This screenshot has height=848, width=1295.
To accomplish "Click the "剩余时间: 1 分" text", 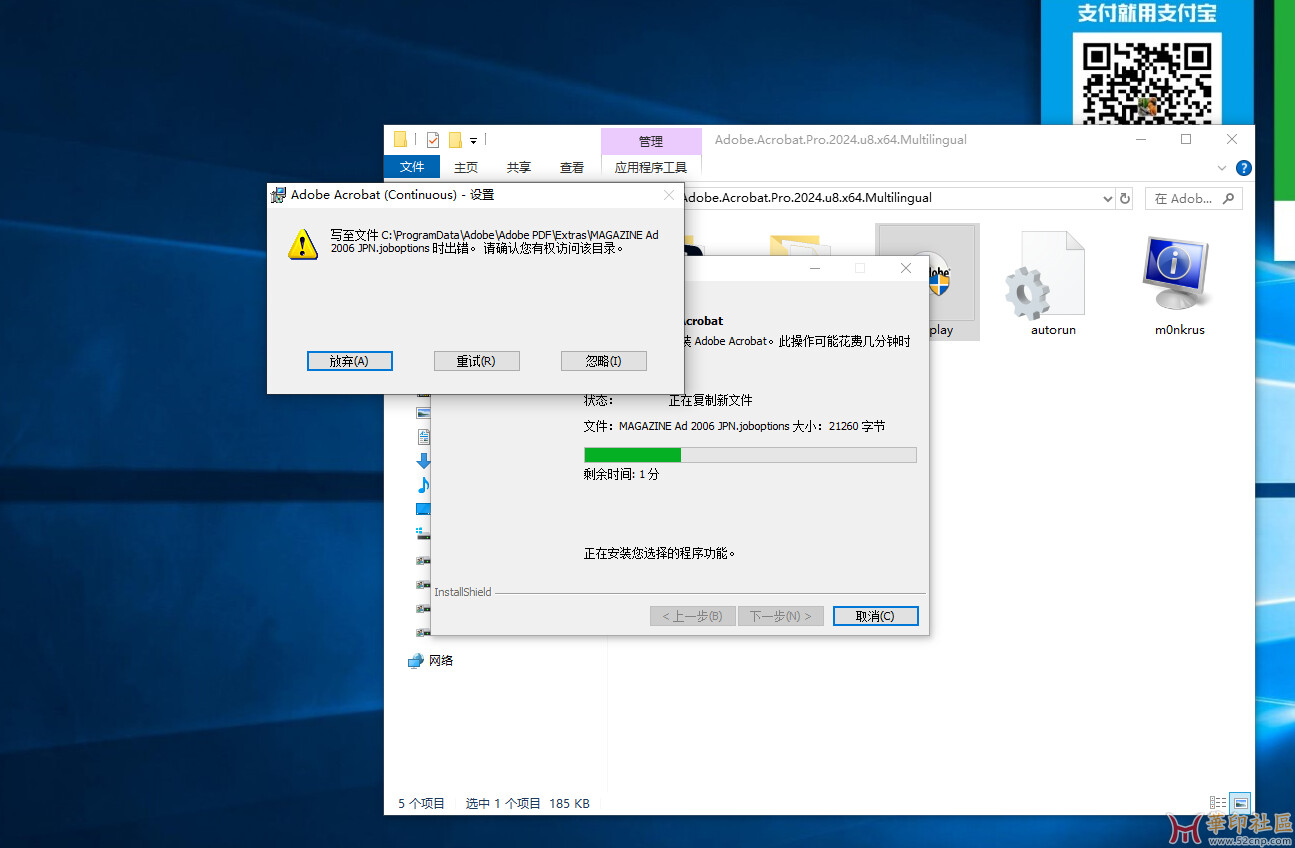I will pos(621,474).
